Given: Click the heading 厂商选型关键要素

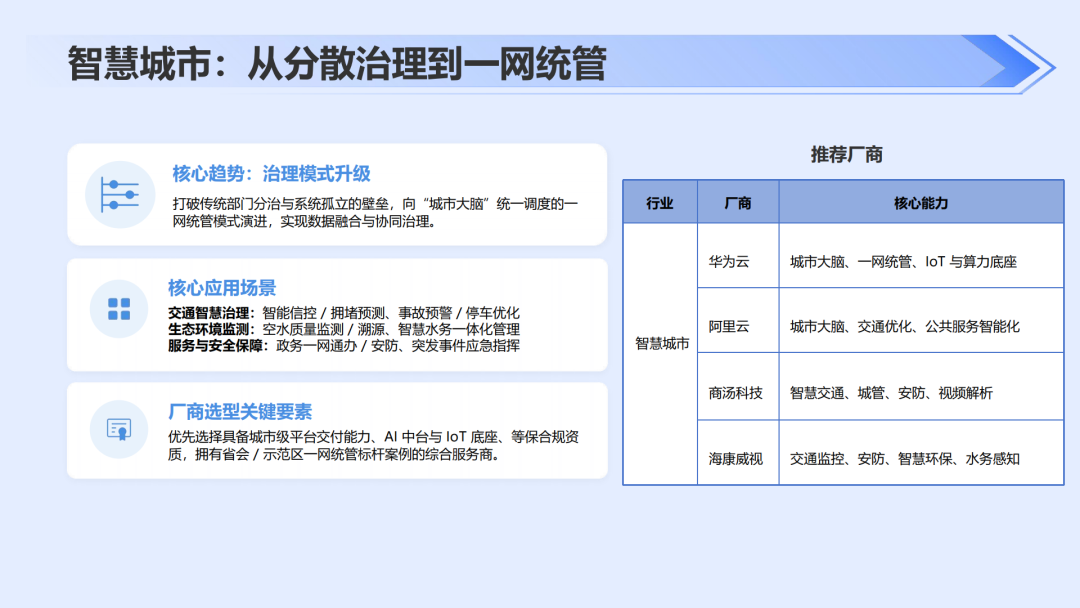Looking at the screenshot, I should [x=240, y=412].
